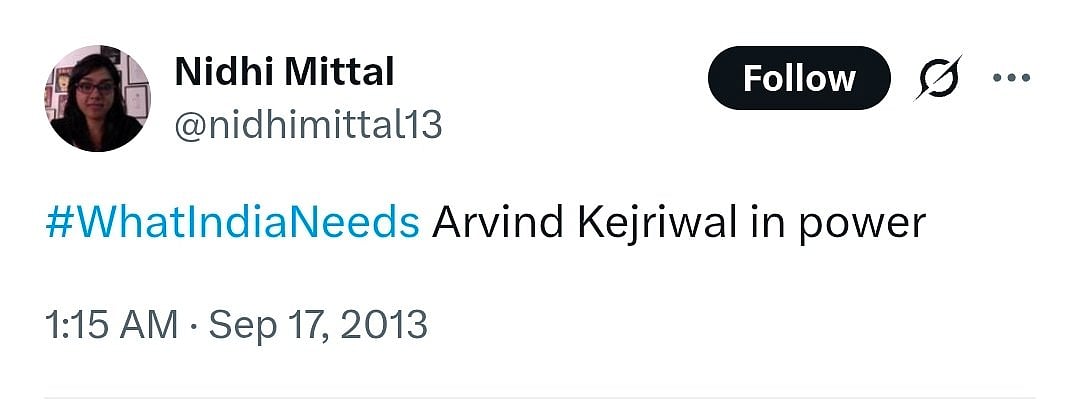The width and height of the screenshot is (1080, 400).
Task: Click Nidhi Mittal's profile picture
Action: (97, 98)
